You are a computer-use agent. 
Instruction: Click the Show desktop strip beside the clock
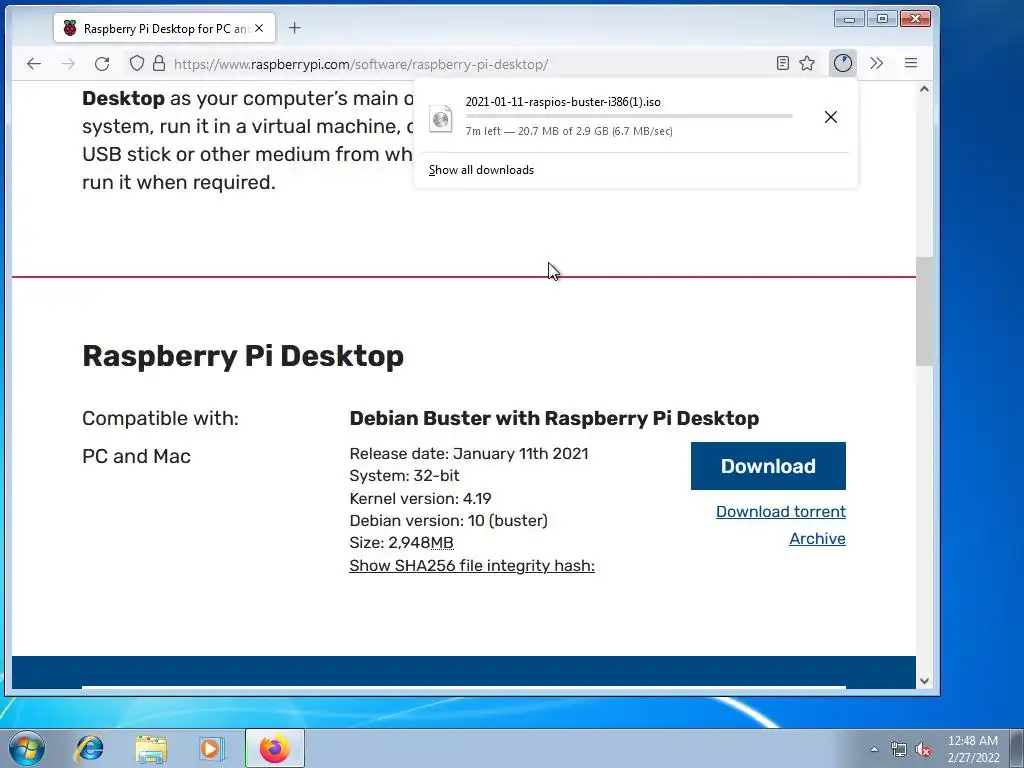tap(1017, 748)
